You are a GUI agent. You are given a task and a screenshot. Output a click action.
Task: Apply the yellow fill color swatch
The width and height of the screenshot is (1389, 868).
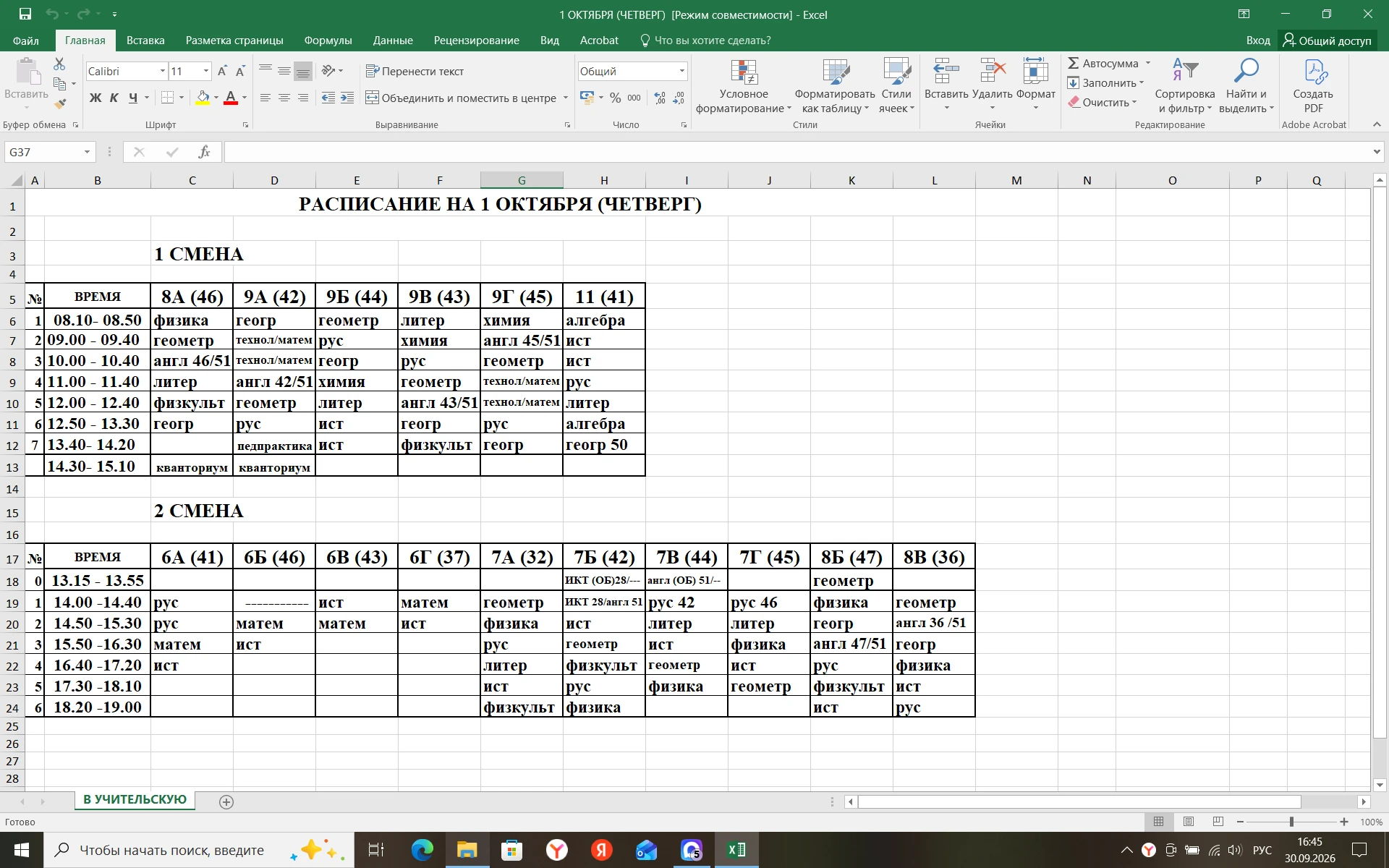pos(203,98)
